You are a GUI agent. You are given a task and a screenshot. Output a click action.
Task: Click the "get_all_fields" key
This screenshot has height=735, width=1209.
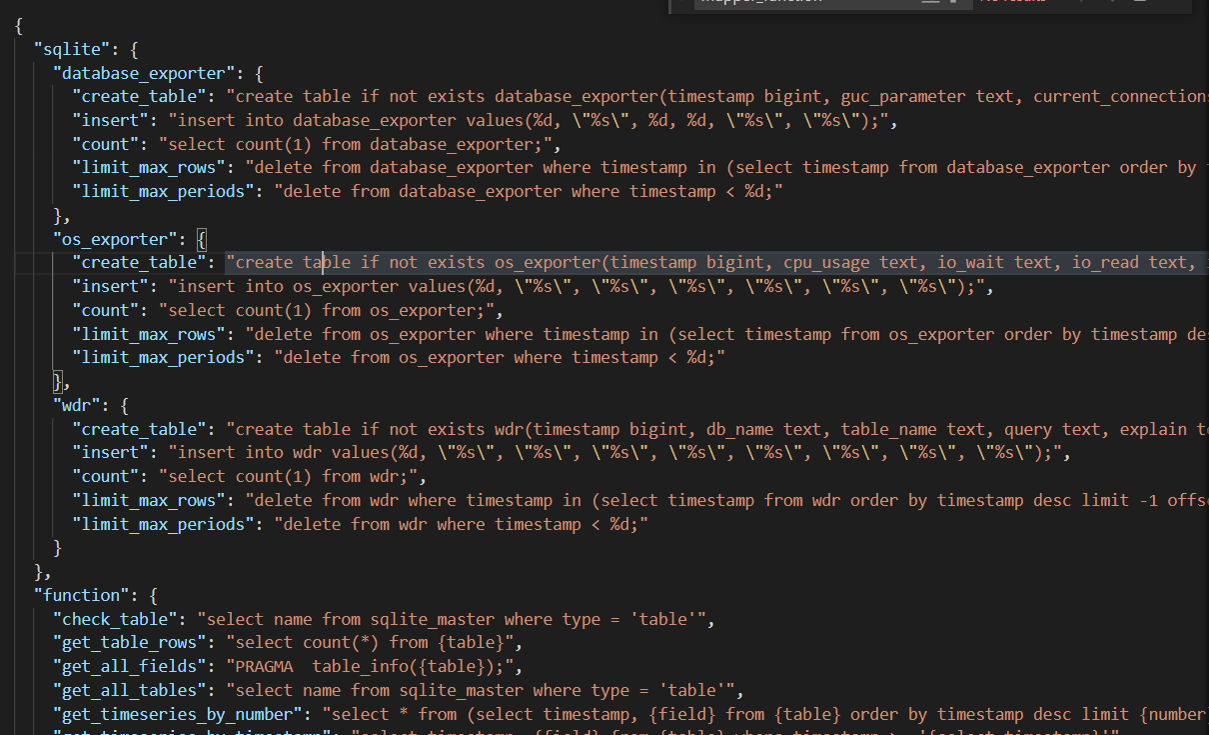[129, 666]
